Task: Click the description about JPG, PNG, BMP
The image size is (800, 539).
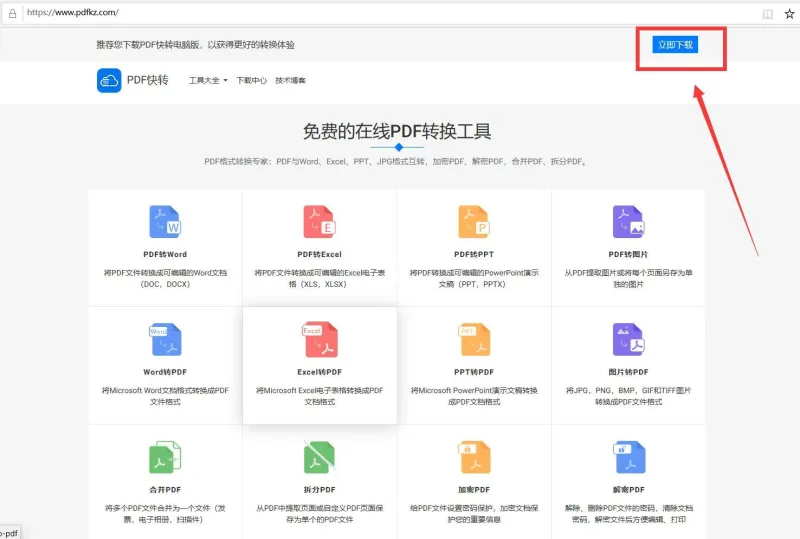Action: 629,396
